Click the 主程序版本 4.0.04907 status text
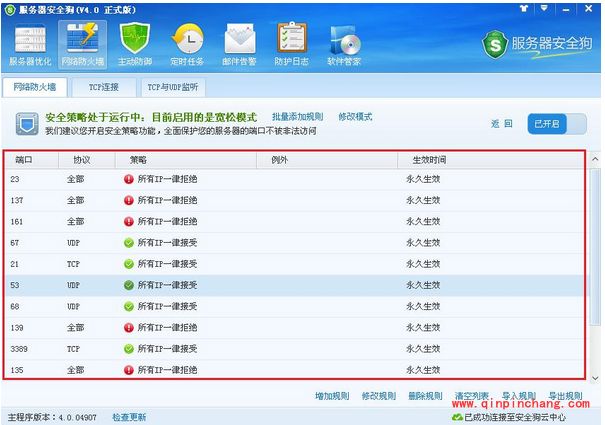The height and width of the screenshot is (425, 605). [52, 417]
